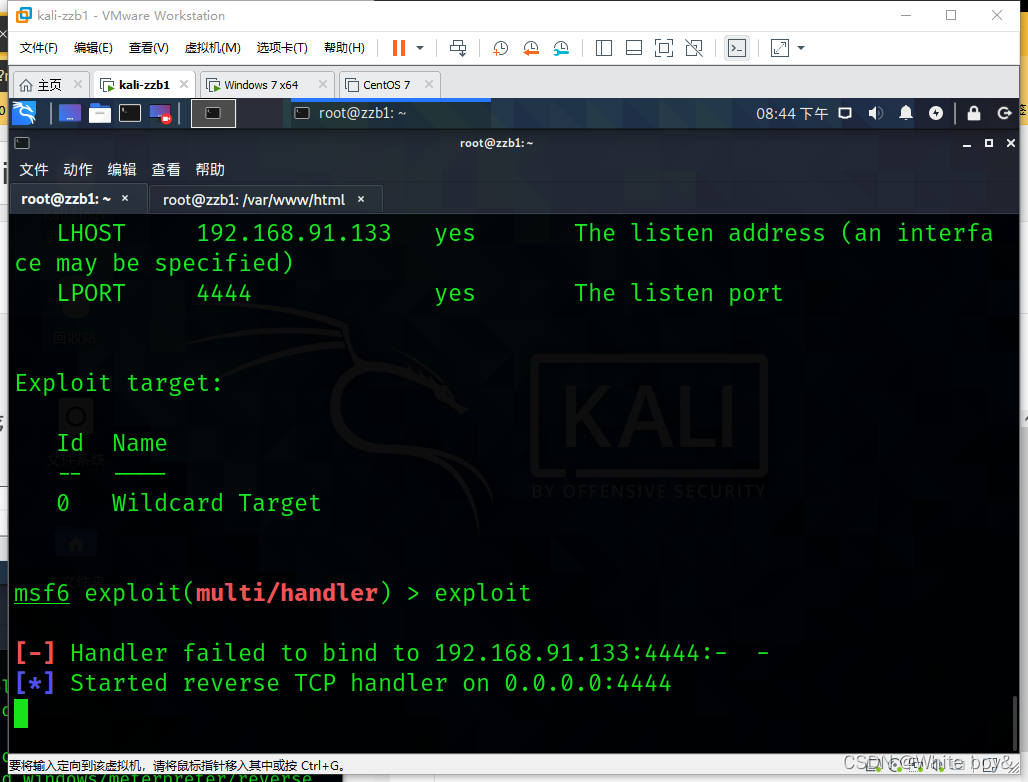
Task: Open the notifications bell icon
Action: [x=905, y=113]
